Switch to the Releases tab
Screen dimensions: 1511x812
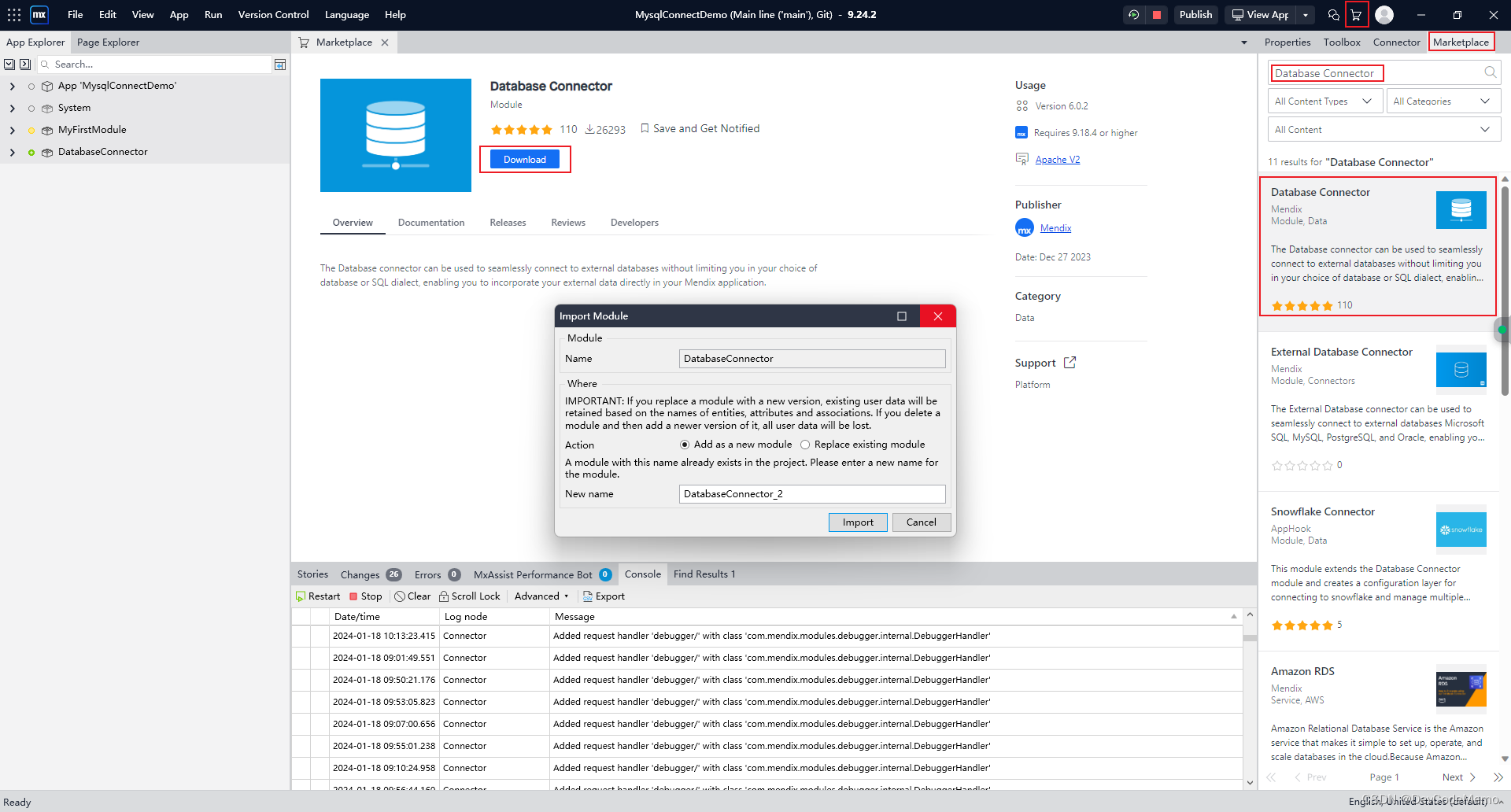(x=508, y=222)
